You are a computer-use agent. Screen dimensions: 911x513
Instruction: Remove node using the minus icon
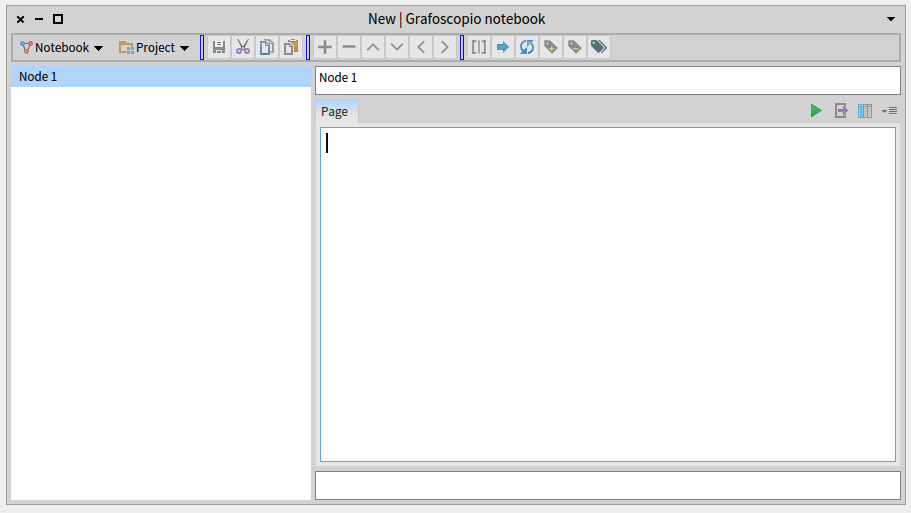coord(349,47)
